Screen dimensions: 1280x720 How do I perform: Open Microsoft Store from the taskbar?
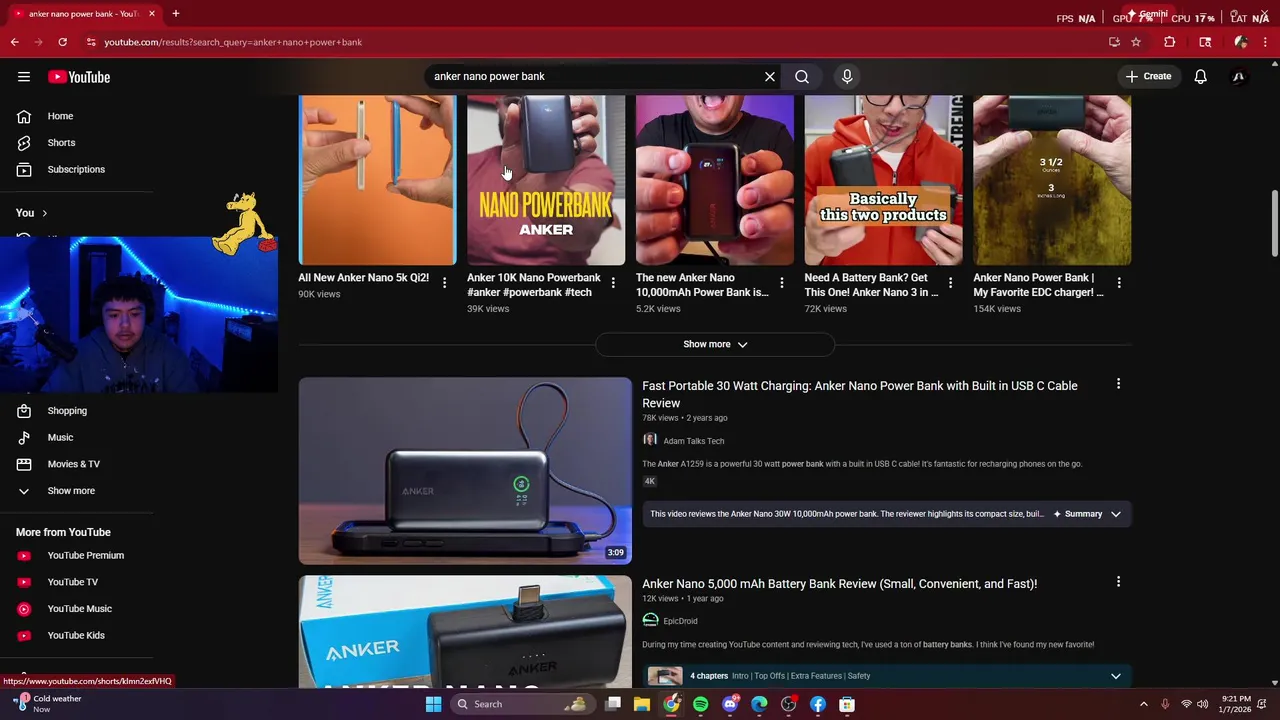847,704
